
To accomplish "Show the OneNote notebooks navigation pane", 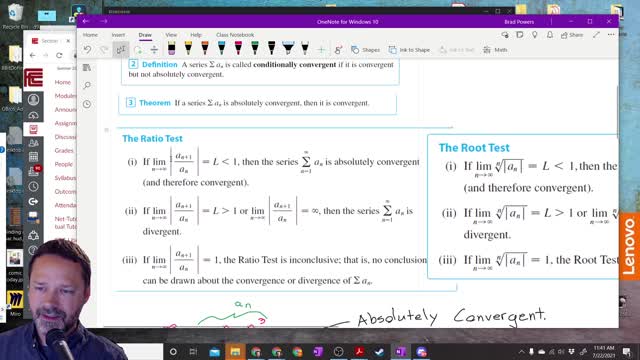I will 87,68.
